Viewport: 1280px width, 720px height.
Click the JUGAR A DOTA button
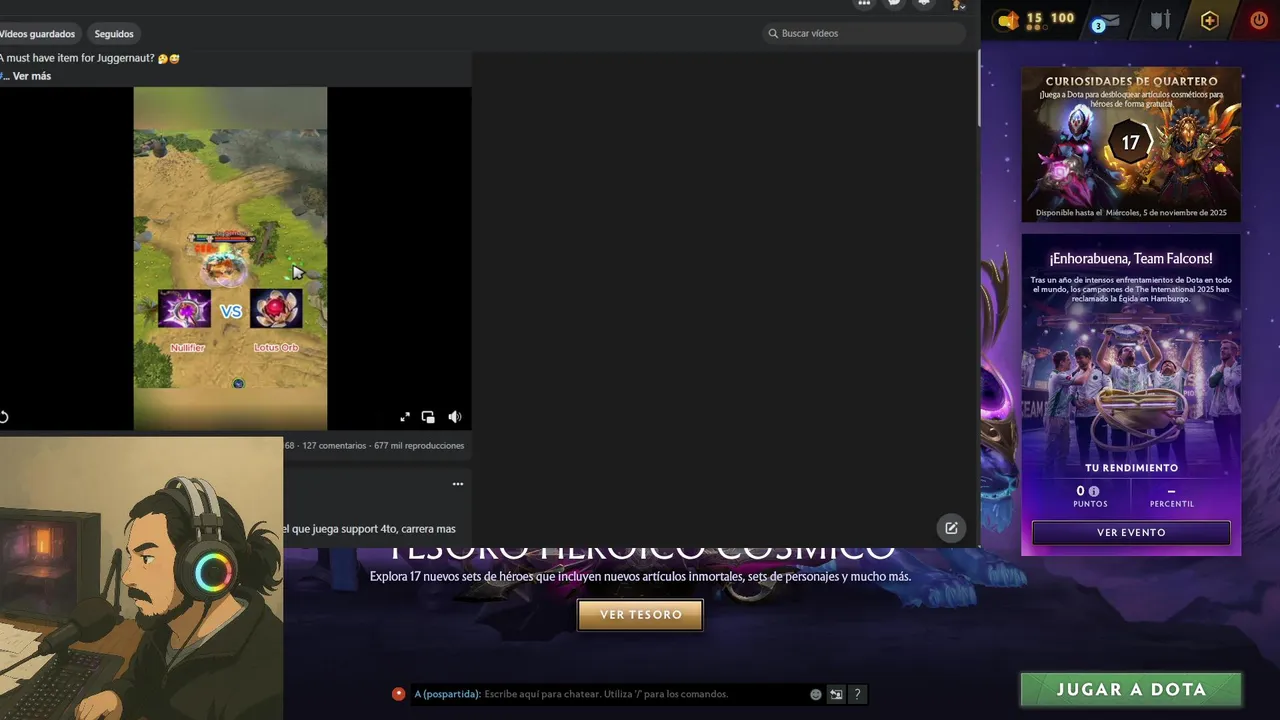pos(1131,689)
